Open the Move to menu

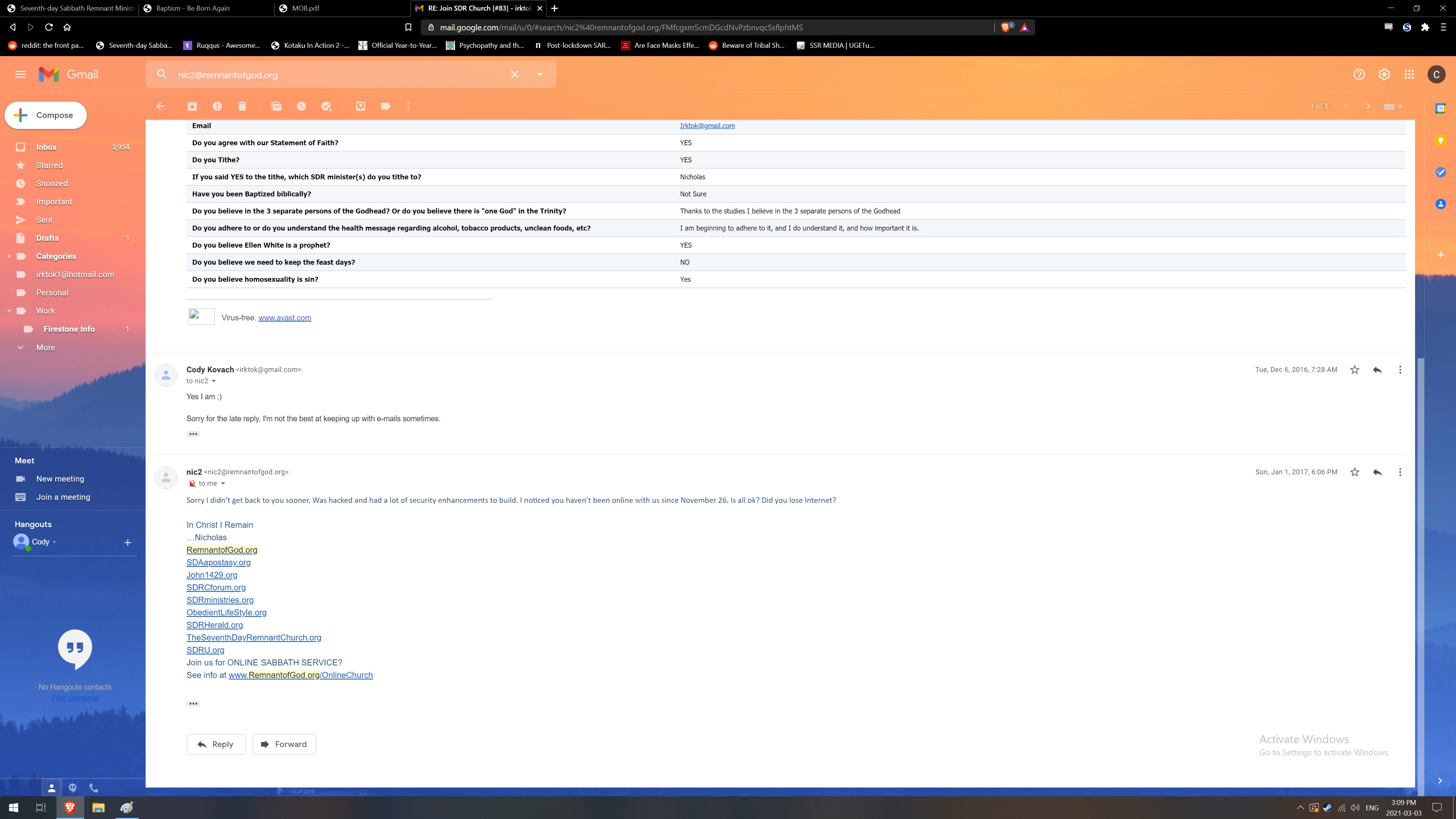[x=361, y=106]
